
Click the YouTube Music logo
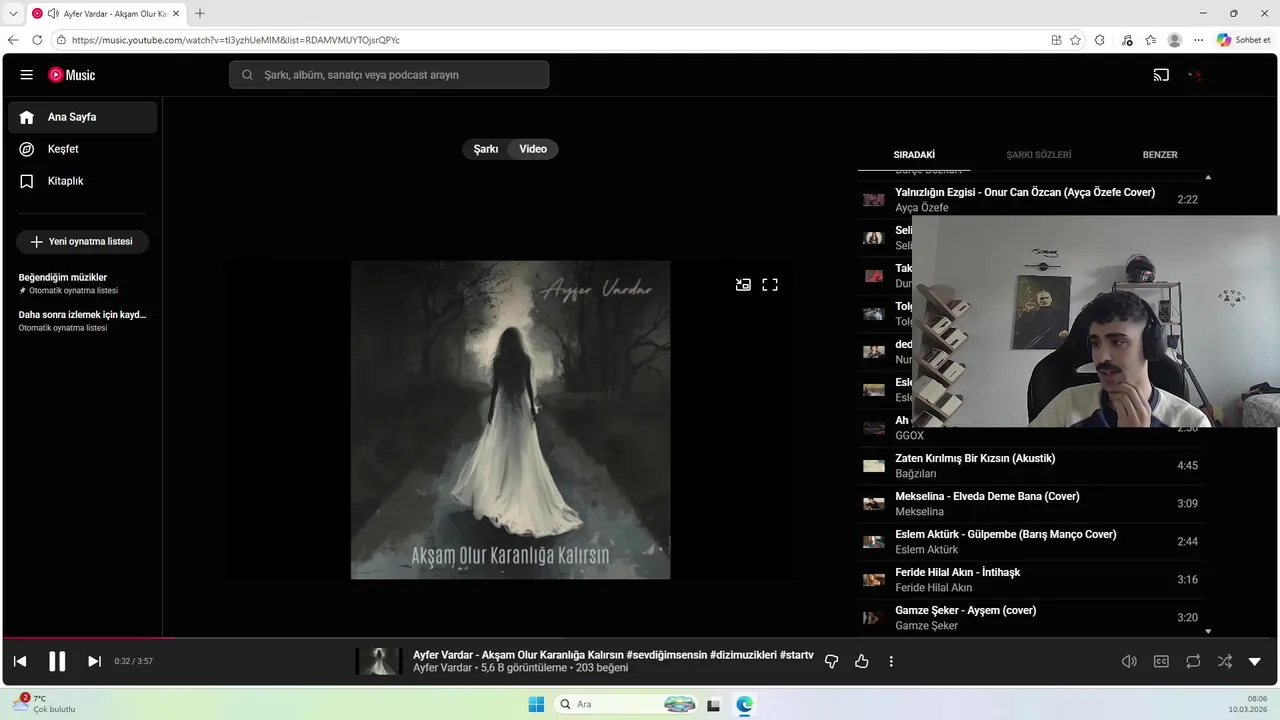click(72, 75)
